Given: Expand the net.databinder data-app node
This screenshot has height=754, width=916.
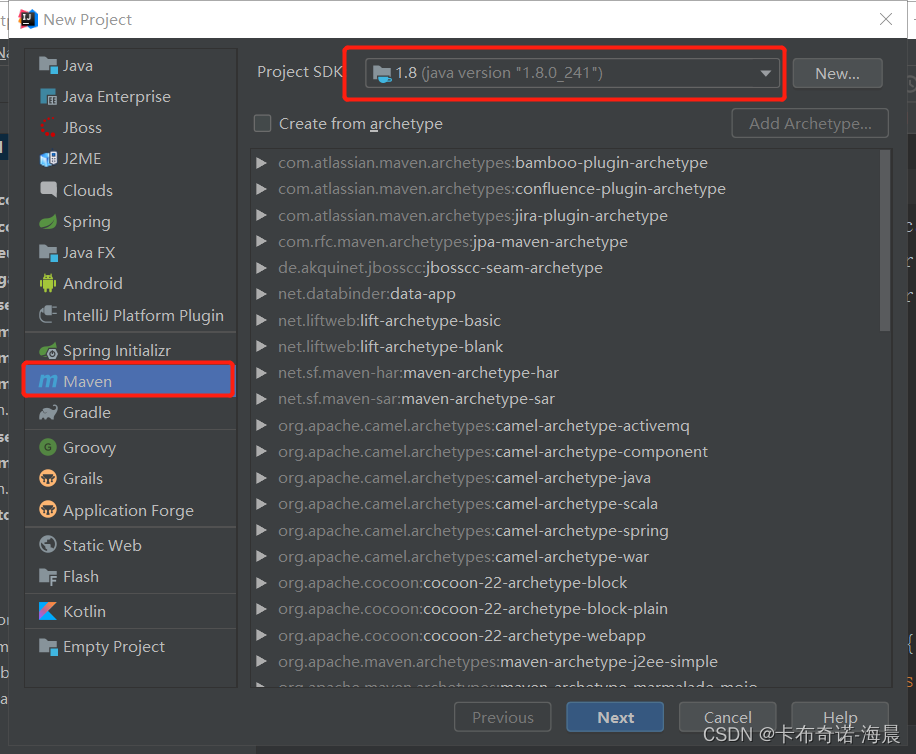Looking at the screenshot, I should click(261, 294).
